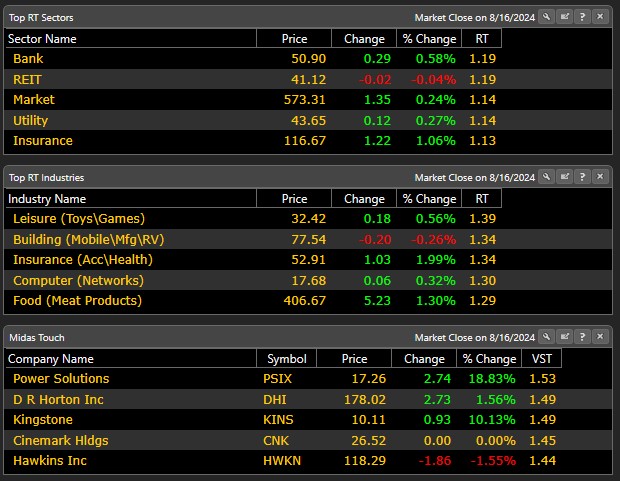Open the Leisure (Toys\Games) industry row

(79, 219)
